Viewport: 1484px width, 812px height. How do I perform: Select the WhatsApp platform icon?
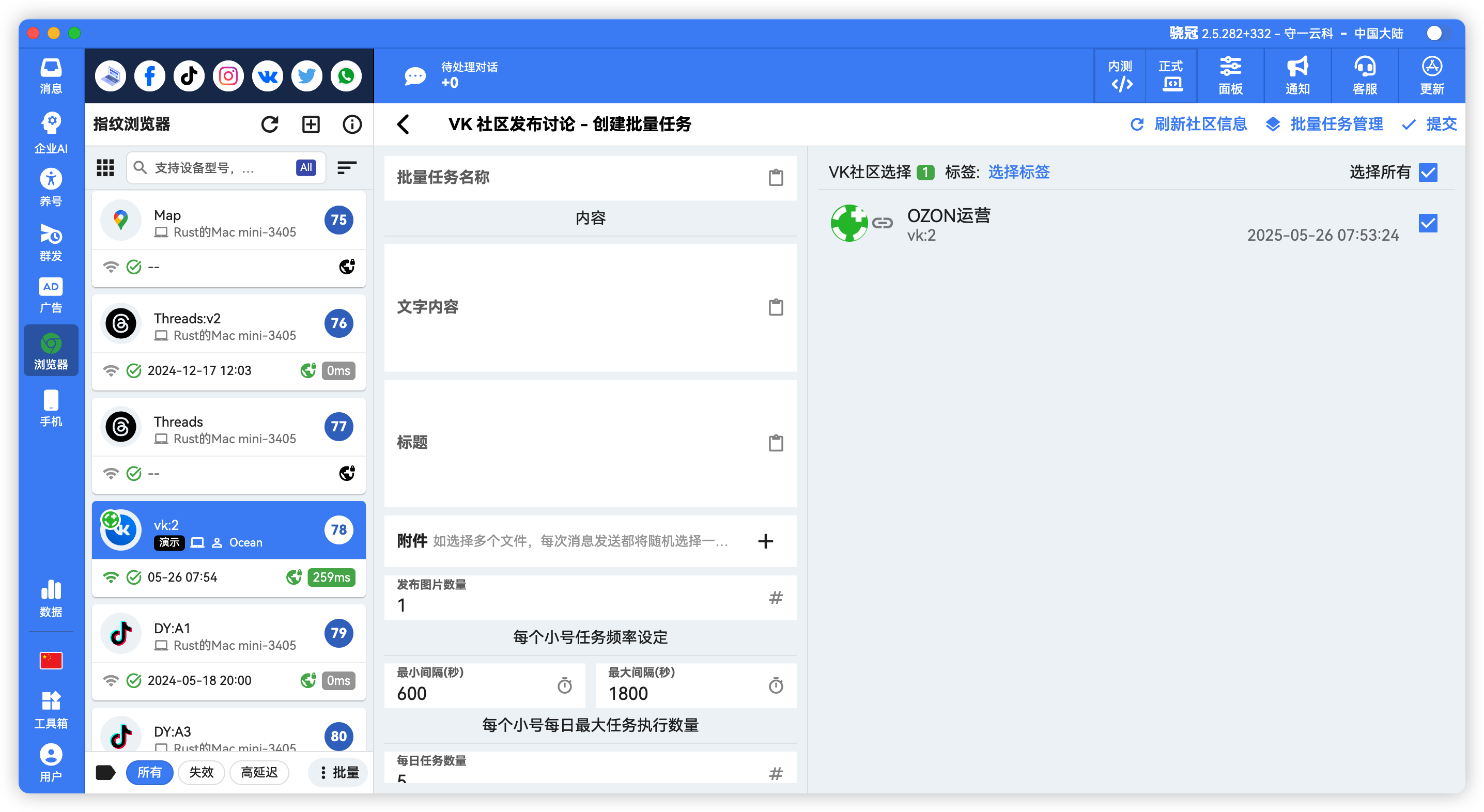click(x=346, y=75)
